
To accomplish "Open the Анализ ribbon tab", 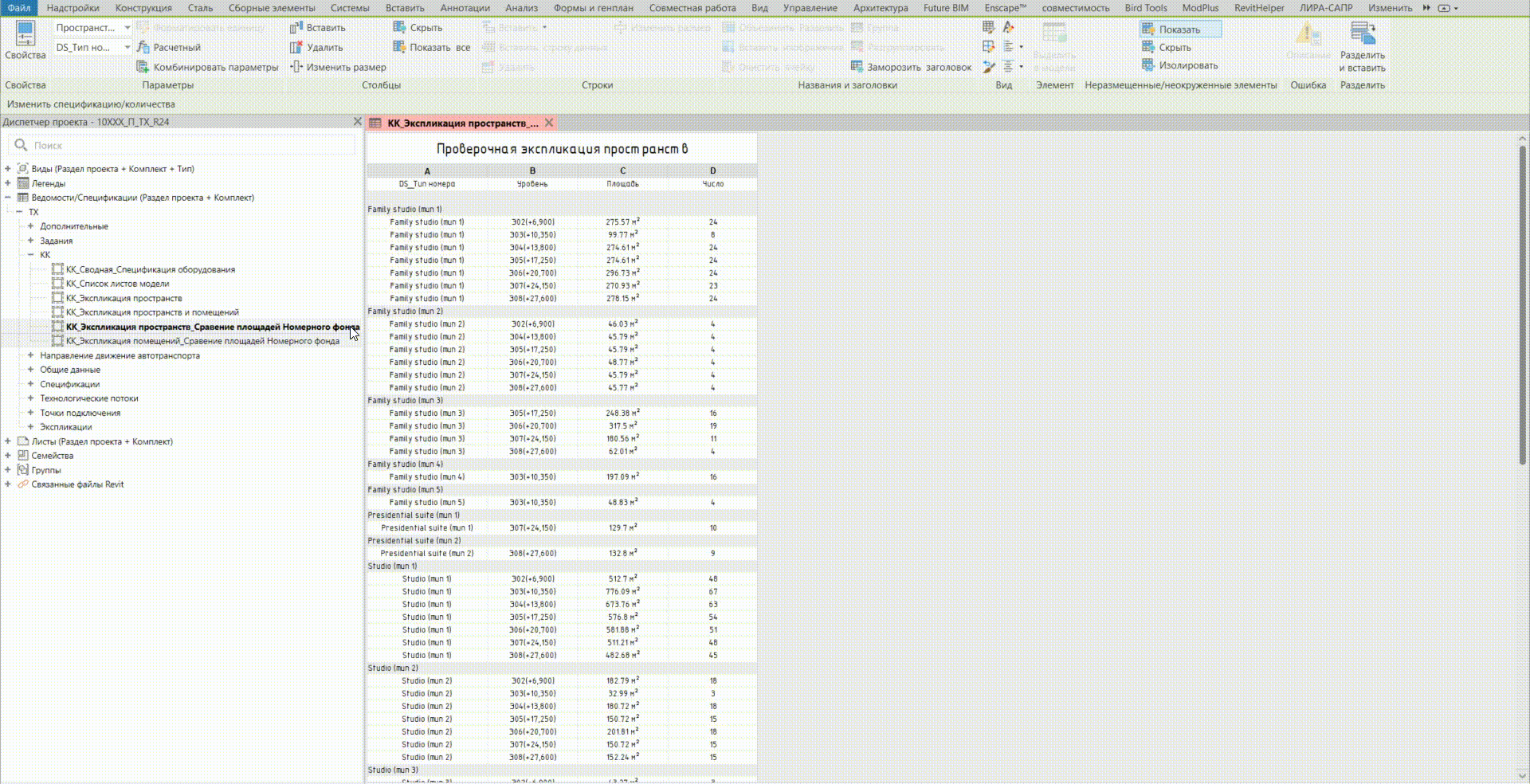I will 521,8.
